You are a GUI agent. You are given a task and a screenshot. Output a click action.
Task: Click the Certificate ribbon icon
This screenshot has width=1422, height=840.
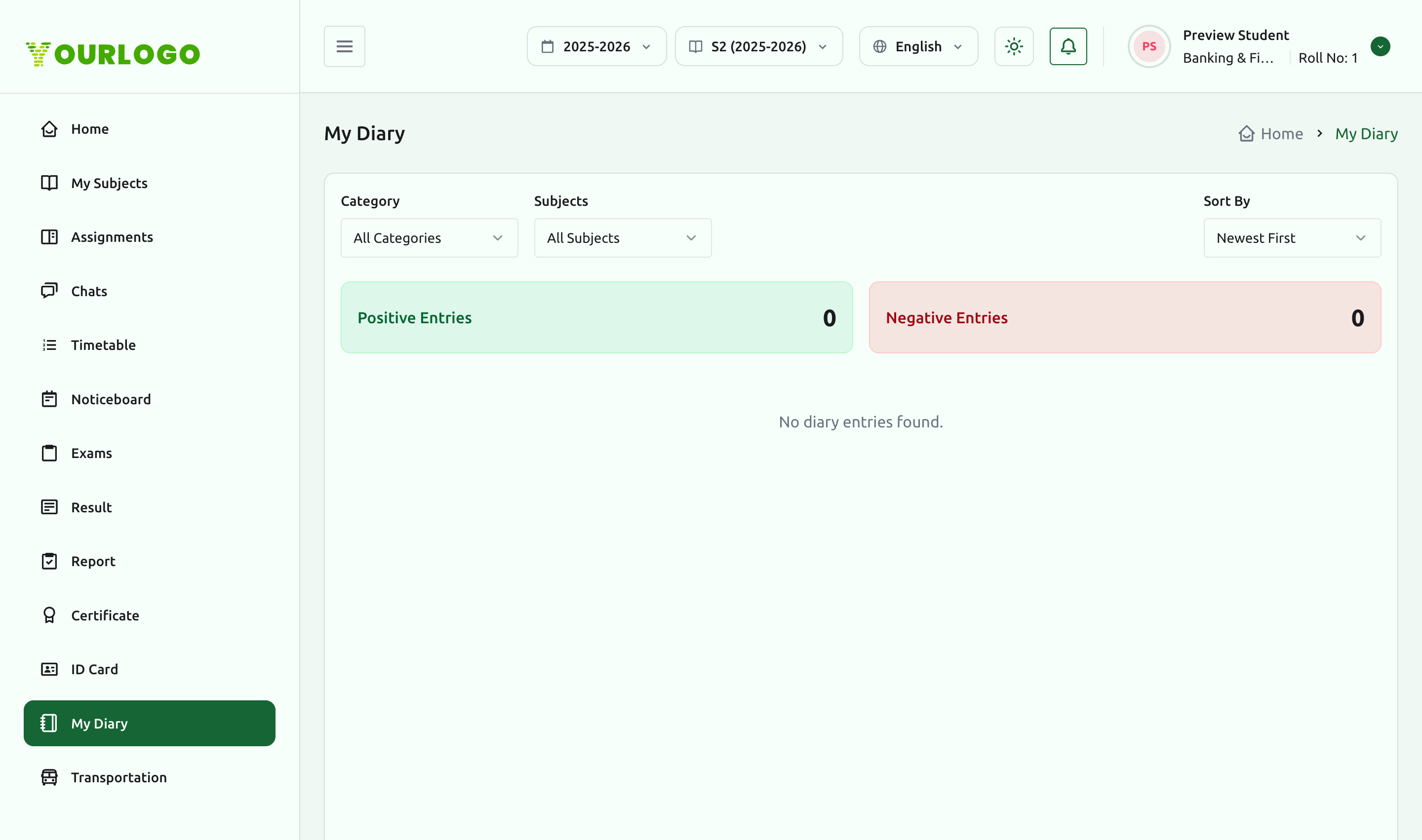tap(49, 615)
